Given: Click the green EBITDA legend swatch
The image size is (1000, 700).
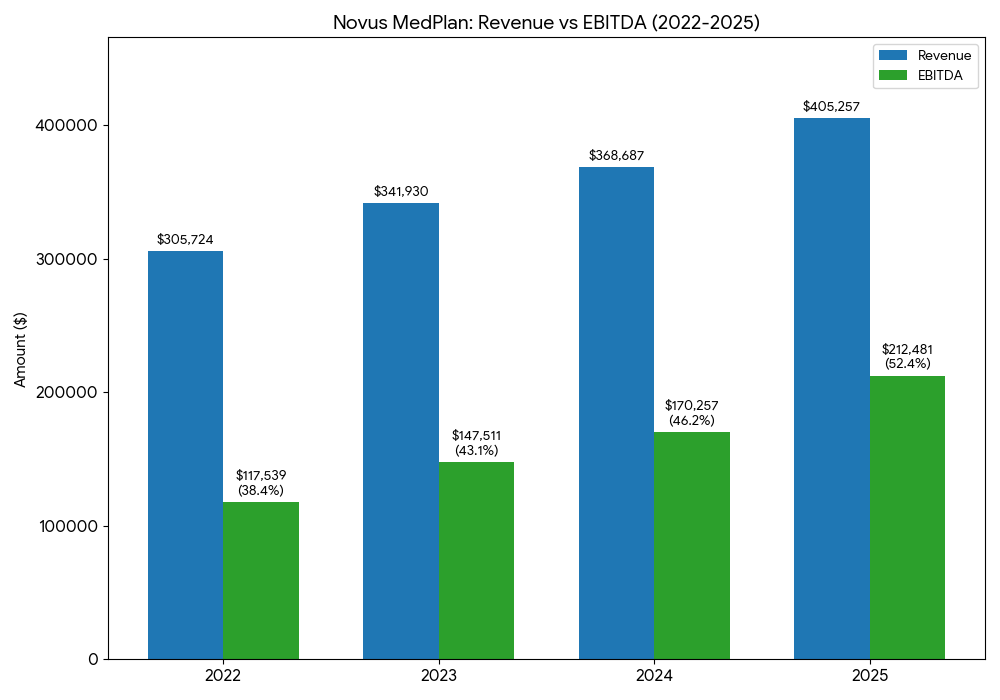Looking at the screenshot, I should [891, 74].
